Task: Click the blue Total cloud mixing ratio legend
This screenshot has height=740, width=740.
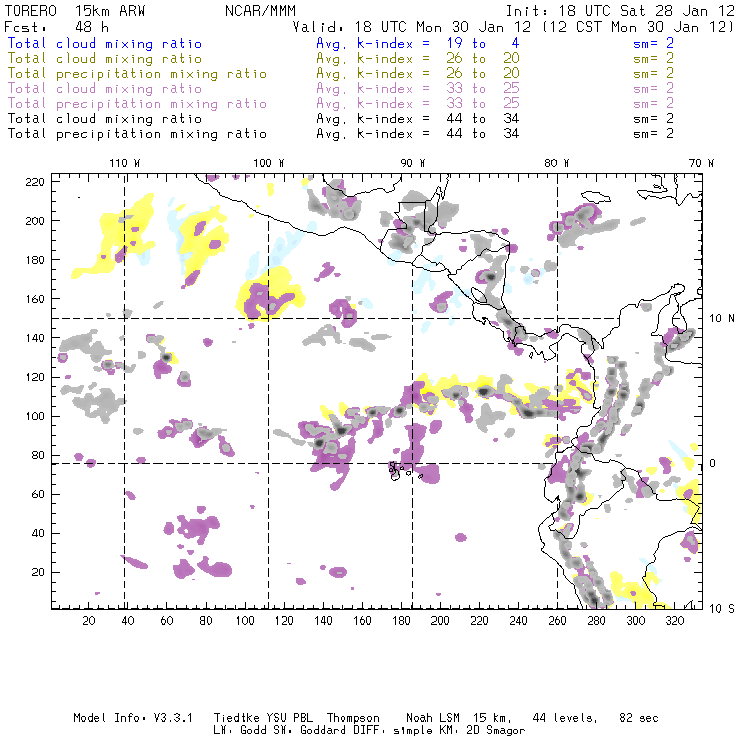Action: tap(105, 43)
